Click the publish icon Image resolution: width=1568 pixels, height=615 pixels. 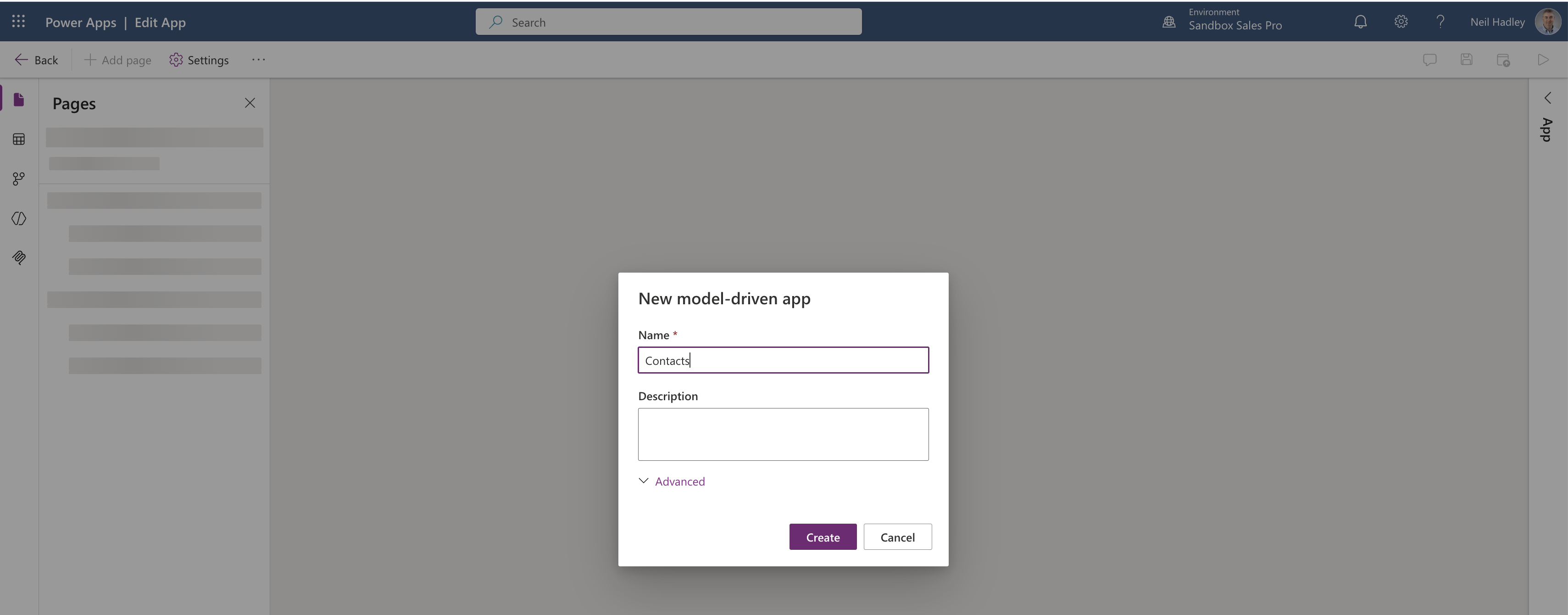tap(1503, 60)
